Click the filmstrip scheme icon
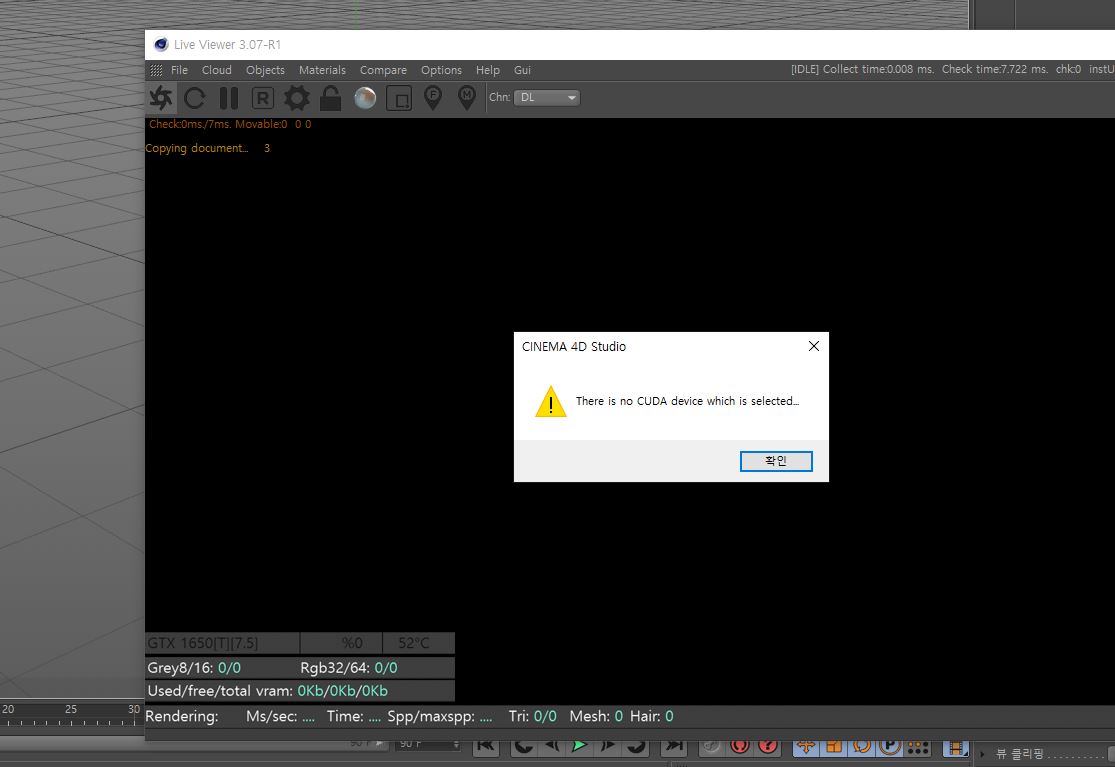1115x767 pixels. (956, 747)
